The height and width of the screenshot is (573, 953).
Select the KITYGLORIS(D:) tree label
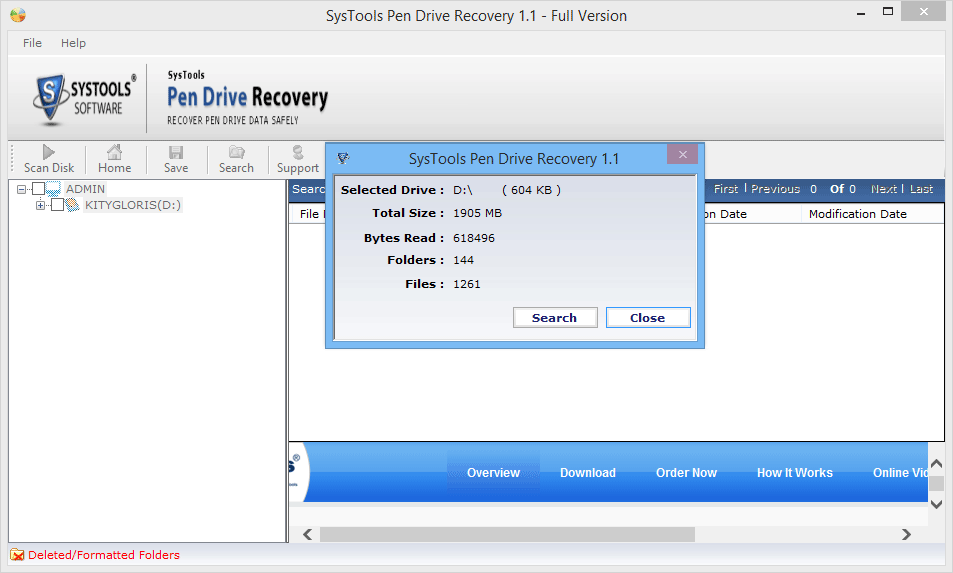(x=132, y=205)
